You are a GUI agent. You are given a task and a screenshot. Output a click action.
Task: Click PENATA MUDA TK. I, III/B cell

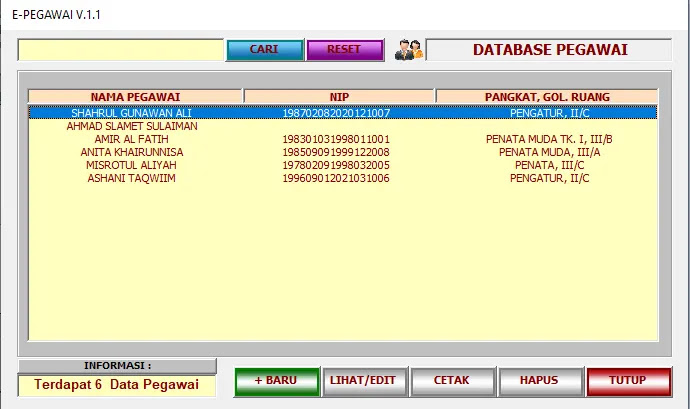pyautogui.click(x=549, y=139)
